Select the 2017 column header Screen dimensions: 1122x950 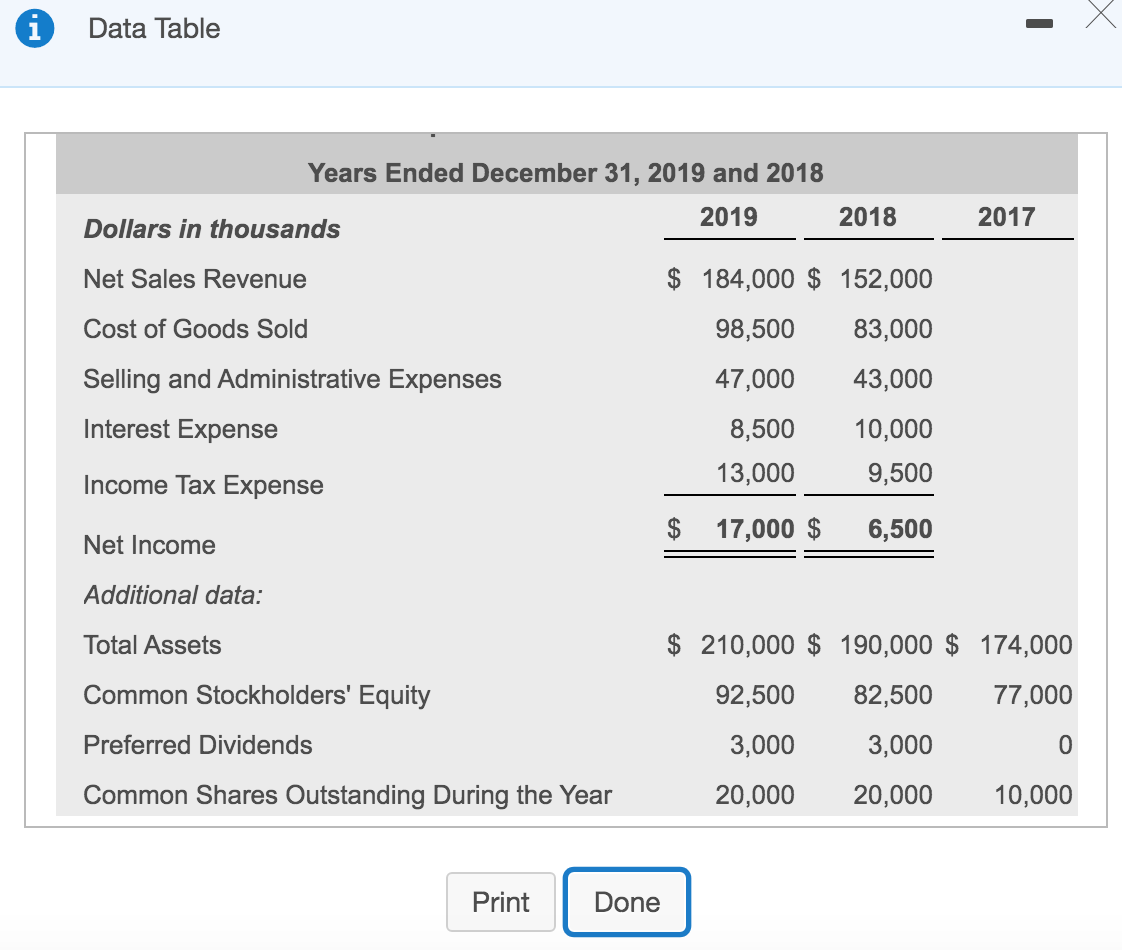pyautogui.click(x=1007, y=216)
